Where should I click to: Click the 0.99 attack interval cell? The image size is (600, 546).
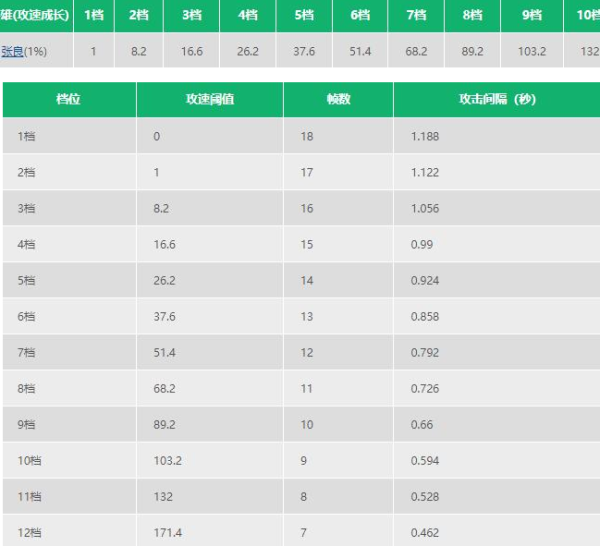[x=421, y=244]
